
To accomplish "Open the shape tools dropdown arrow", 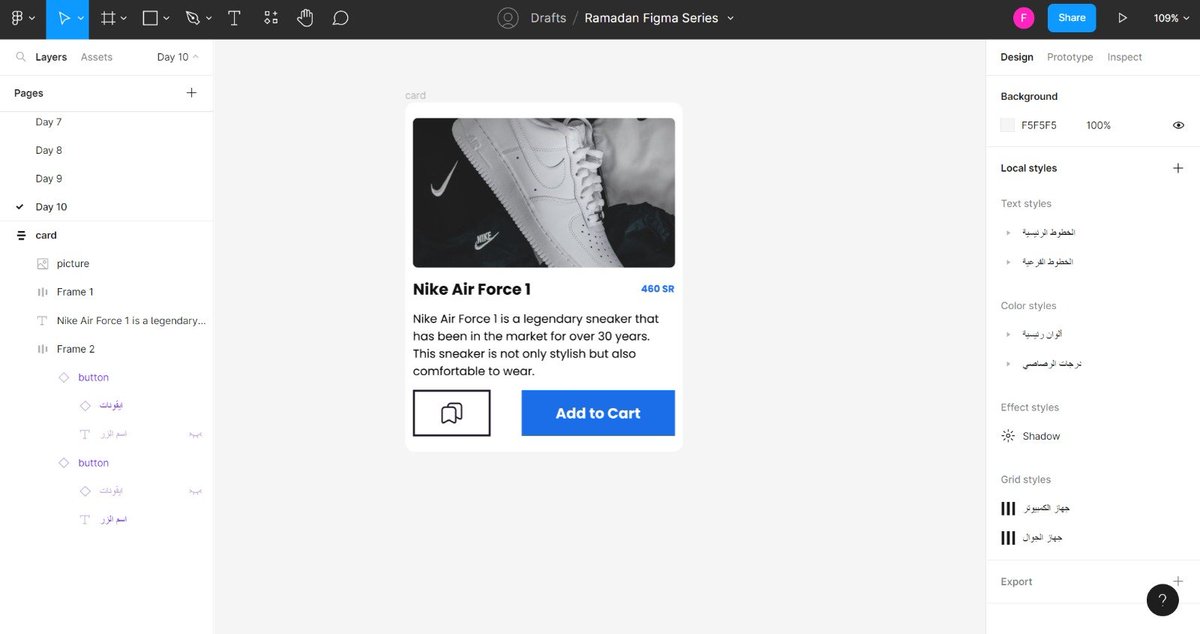I will (x=166, y=18).
